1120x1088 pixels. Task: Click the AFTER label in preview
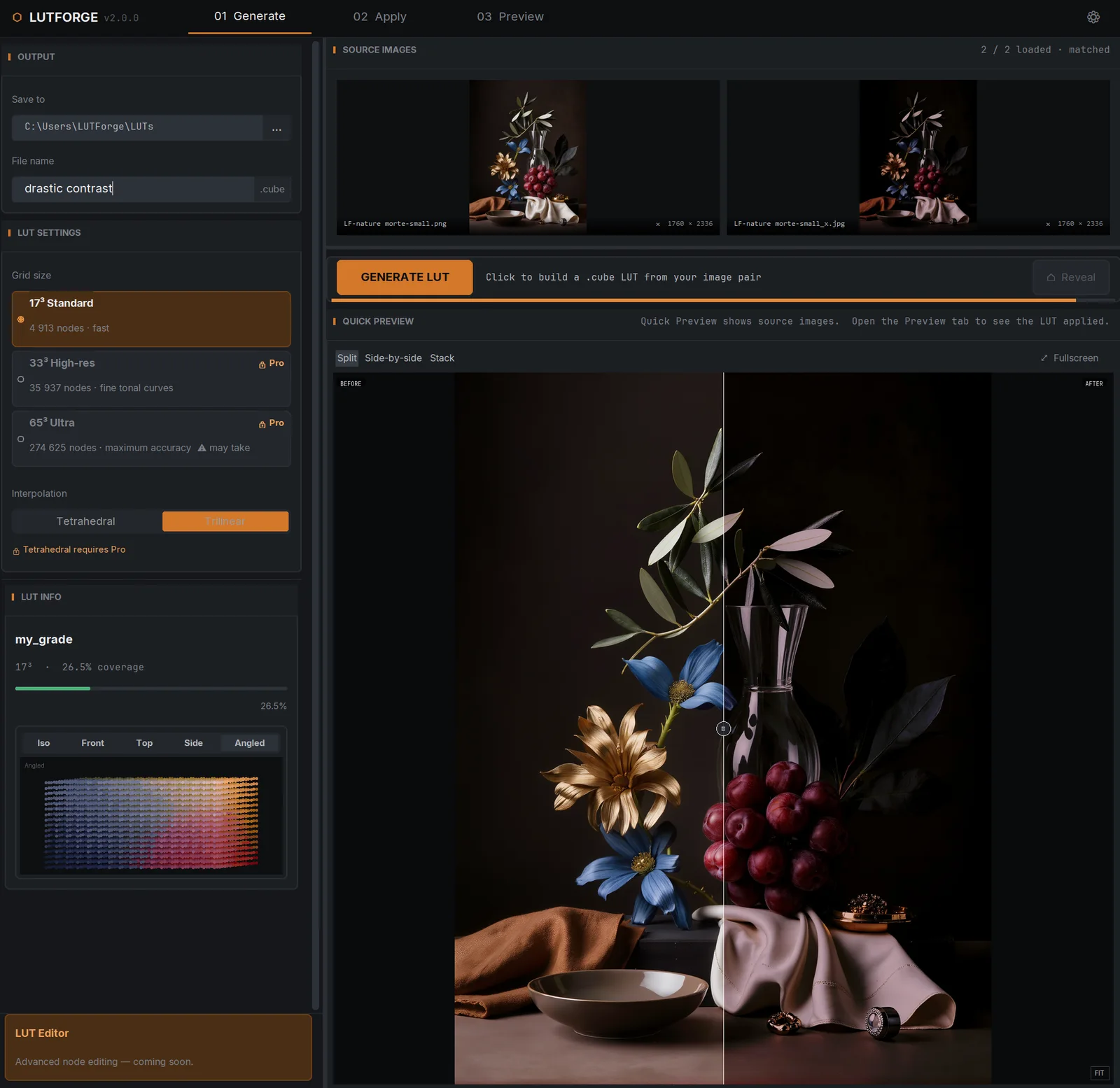(x=1093, y=384)
